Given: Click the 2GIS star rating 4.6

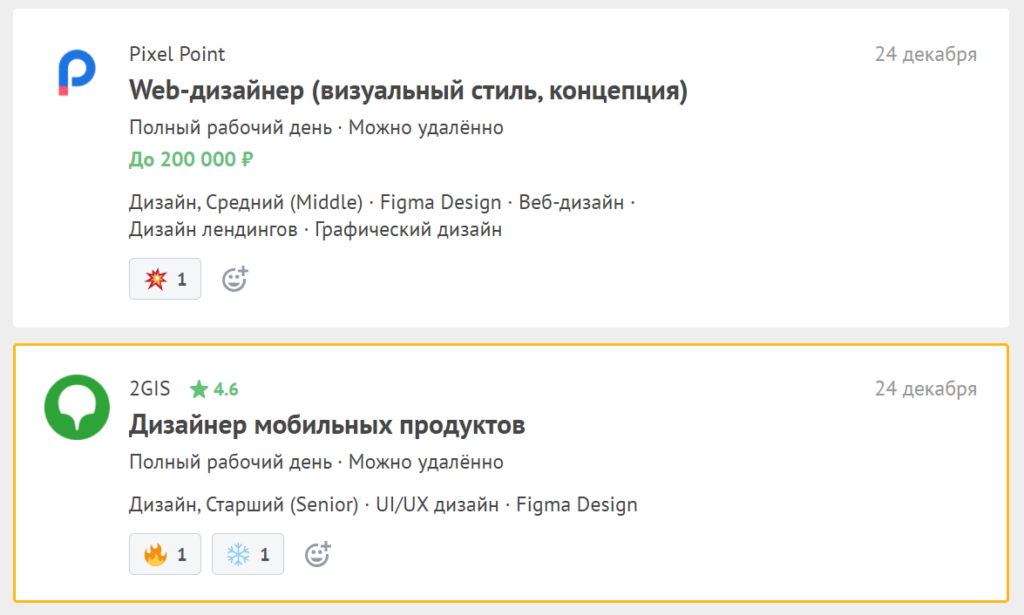Looking at the screenshot, I should point(214,389).
